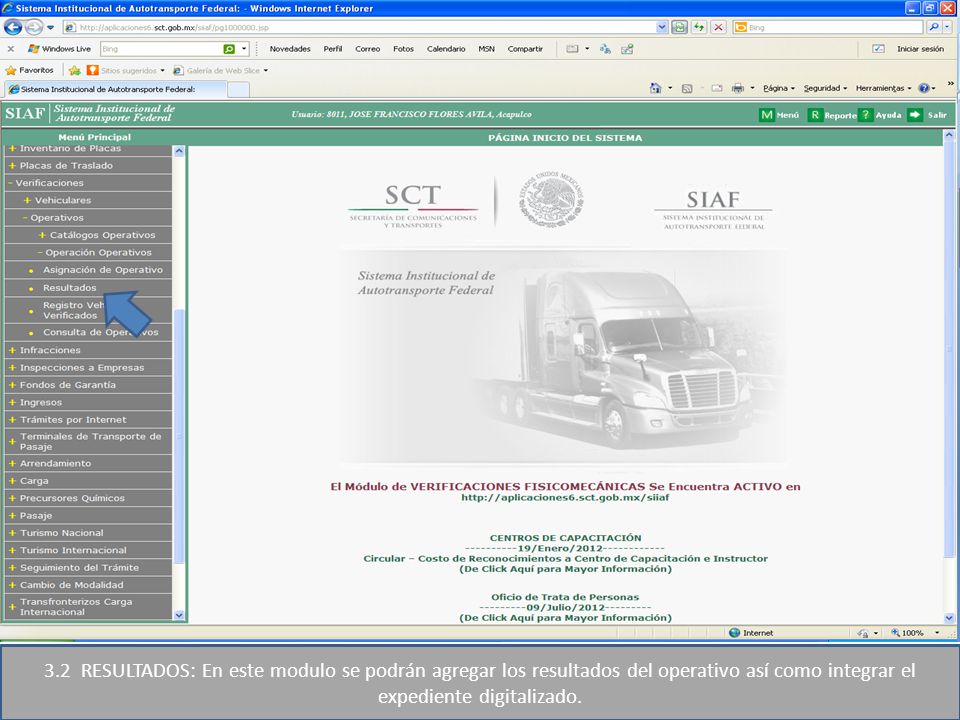Viewport: 960px width, 720px height.
Task: Click the Bing search magnifier icon
Action: point(933,27)
